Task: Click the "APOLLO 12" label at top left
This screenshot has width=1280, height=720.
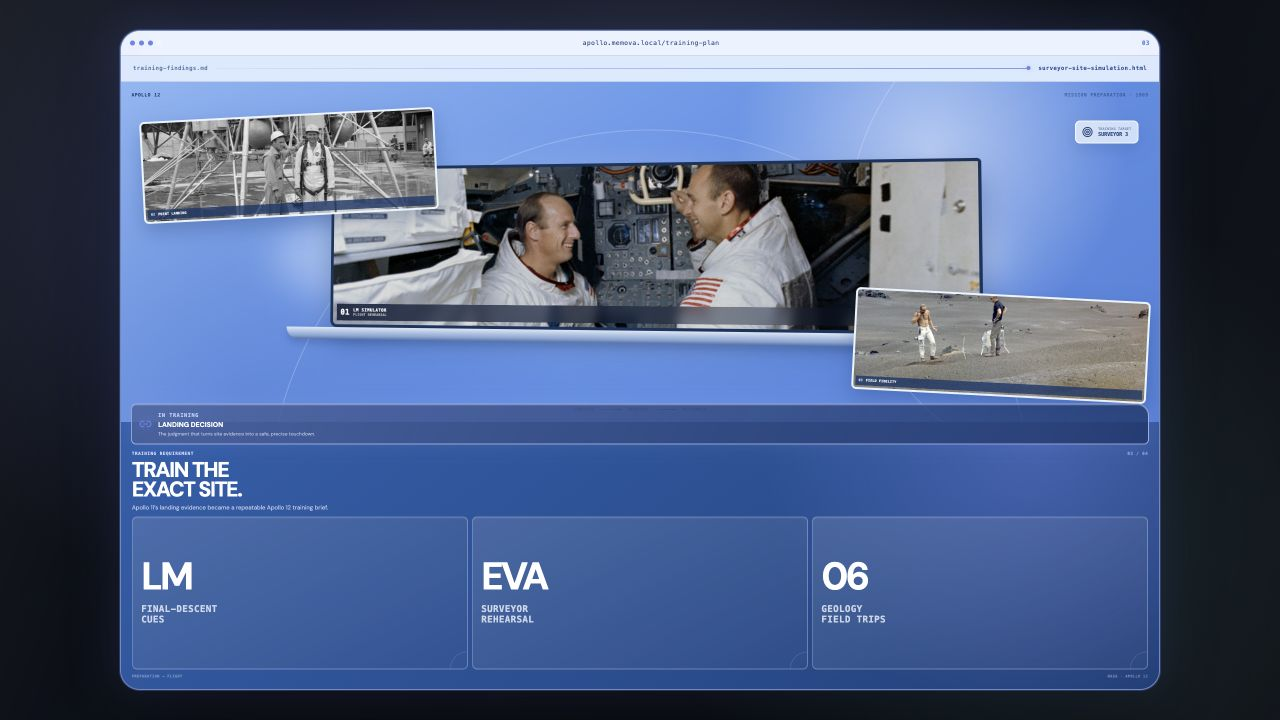Action: (146, 95)
